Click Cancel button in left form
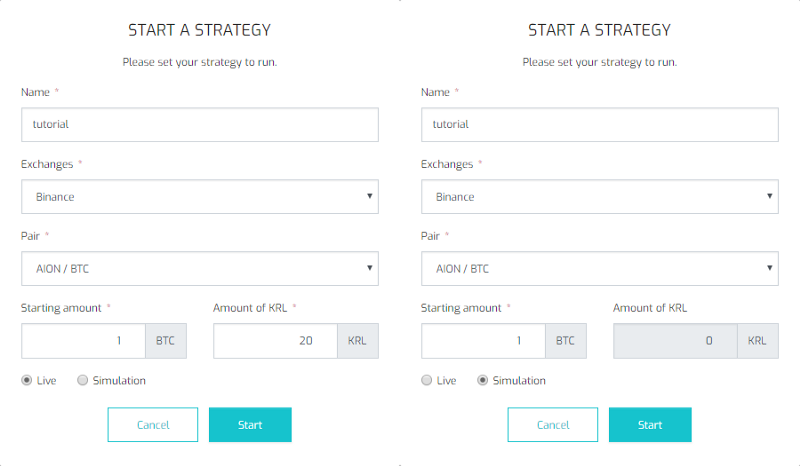 tap(153, 425)
